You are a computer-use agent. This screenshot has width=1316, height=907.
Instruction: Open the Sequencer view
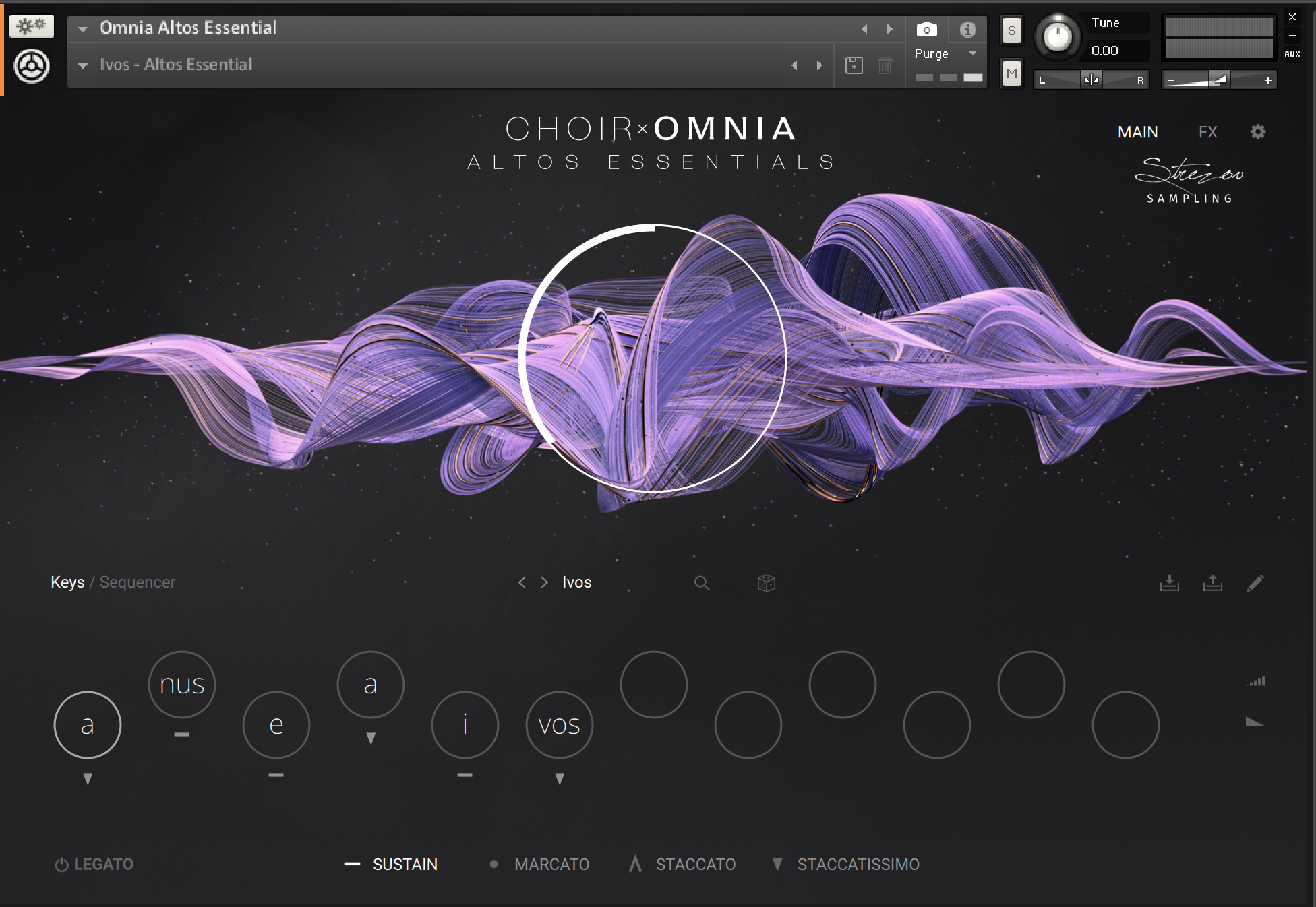pyautogui.click(x=137, y=582)
